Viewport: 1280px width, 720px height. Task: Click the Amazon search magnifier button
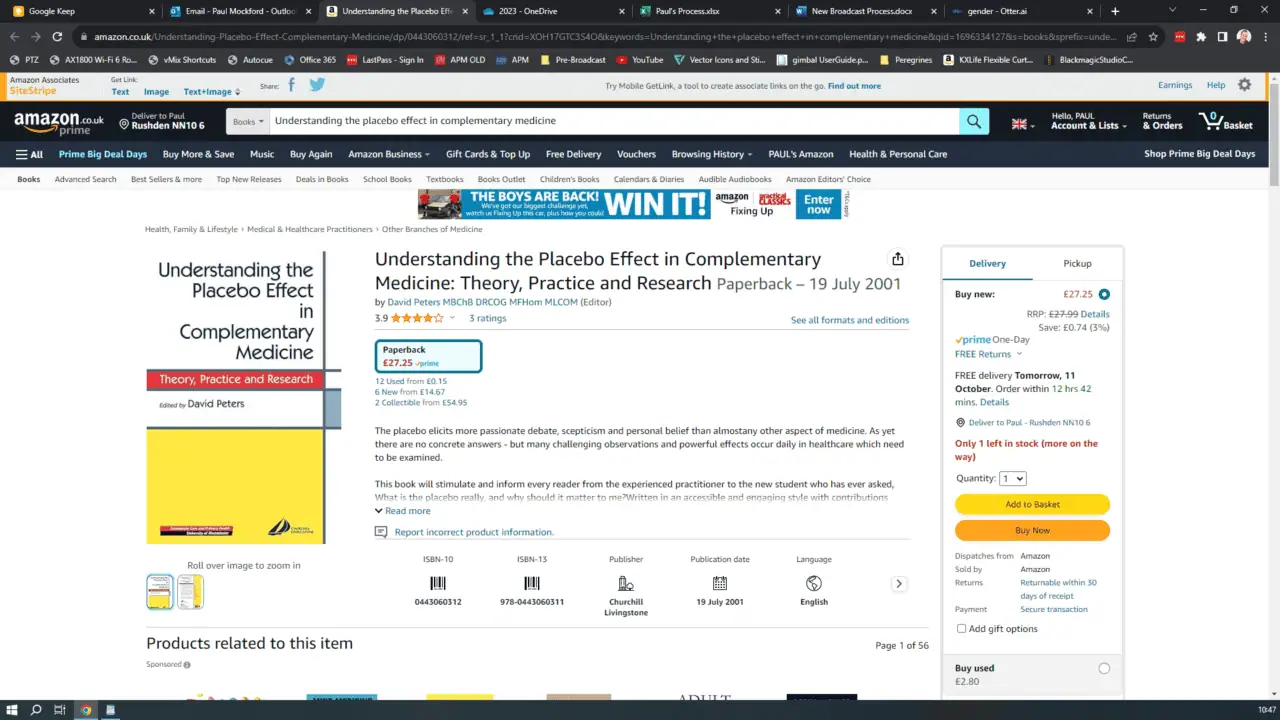[974, 121]
